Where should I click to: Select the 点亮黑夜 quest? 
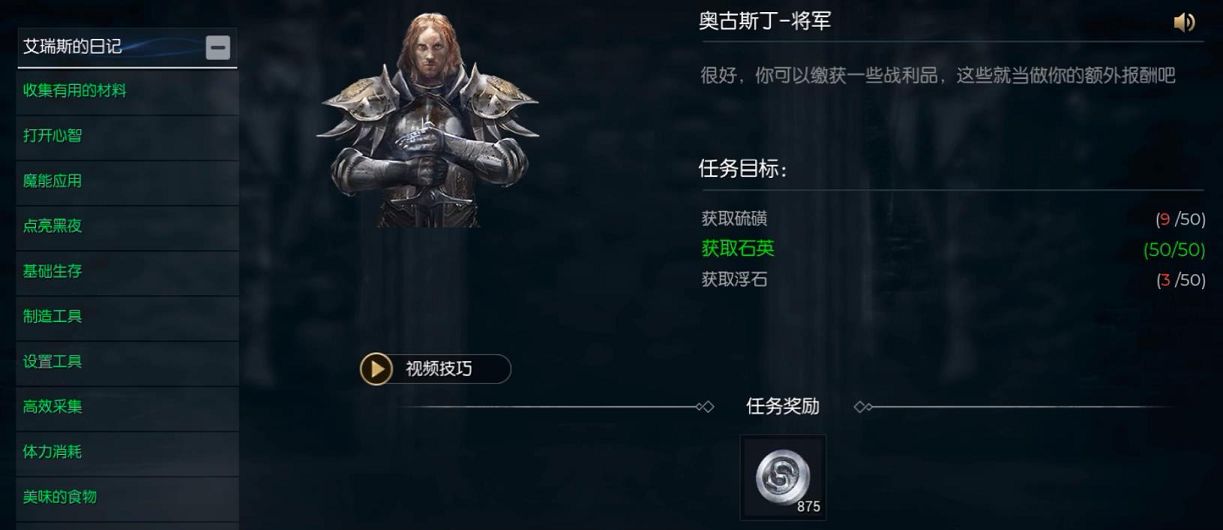click(x=127, y=226)
